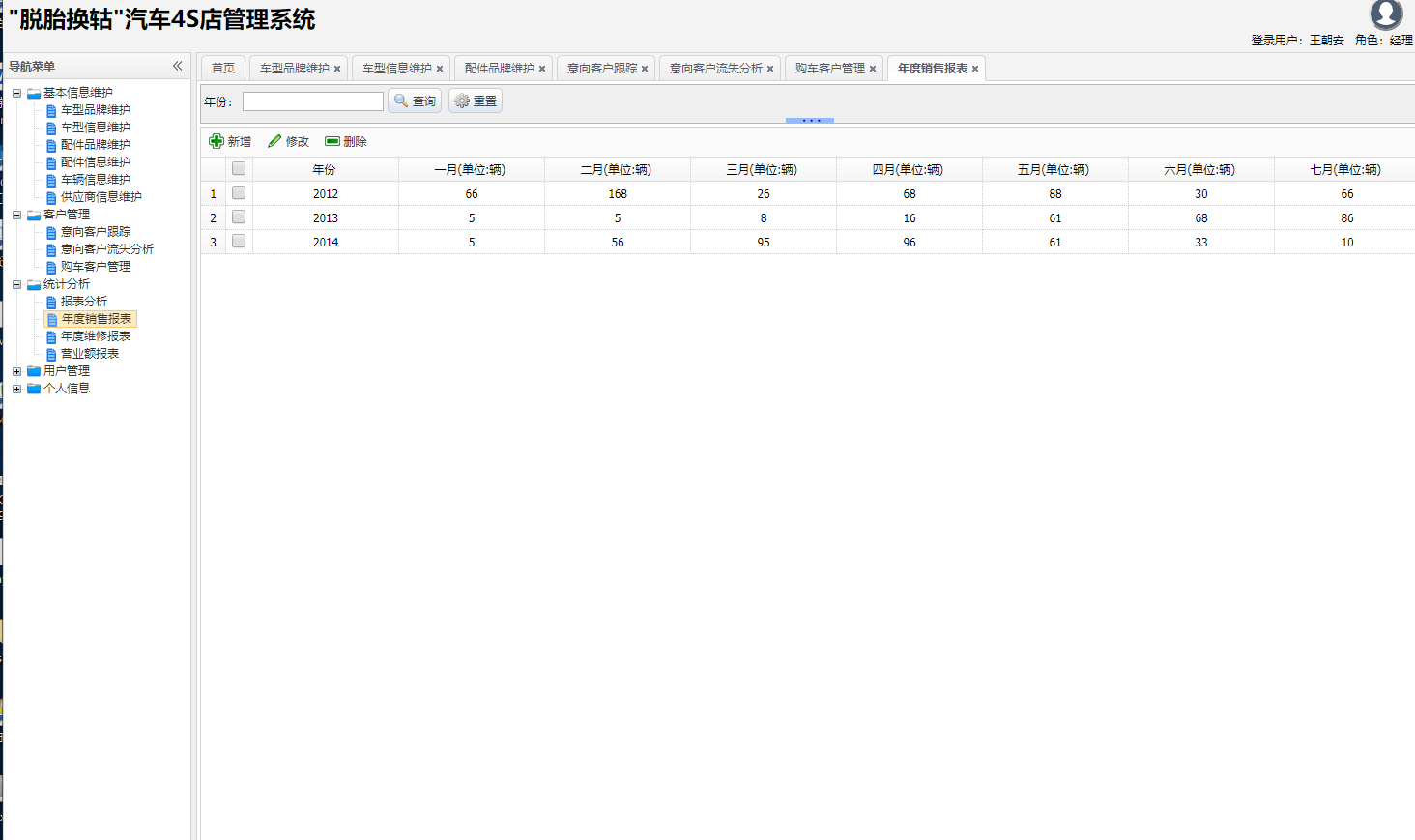
Task: Click the folder icon beside 统计分析
Action: point(32,283)
